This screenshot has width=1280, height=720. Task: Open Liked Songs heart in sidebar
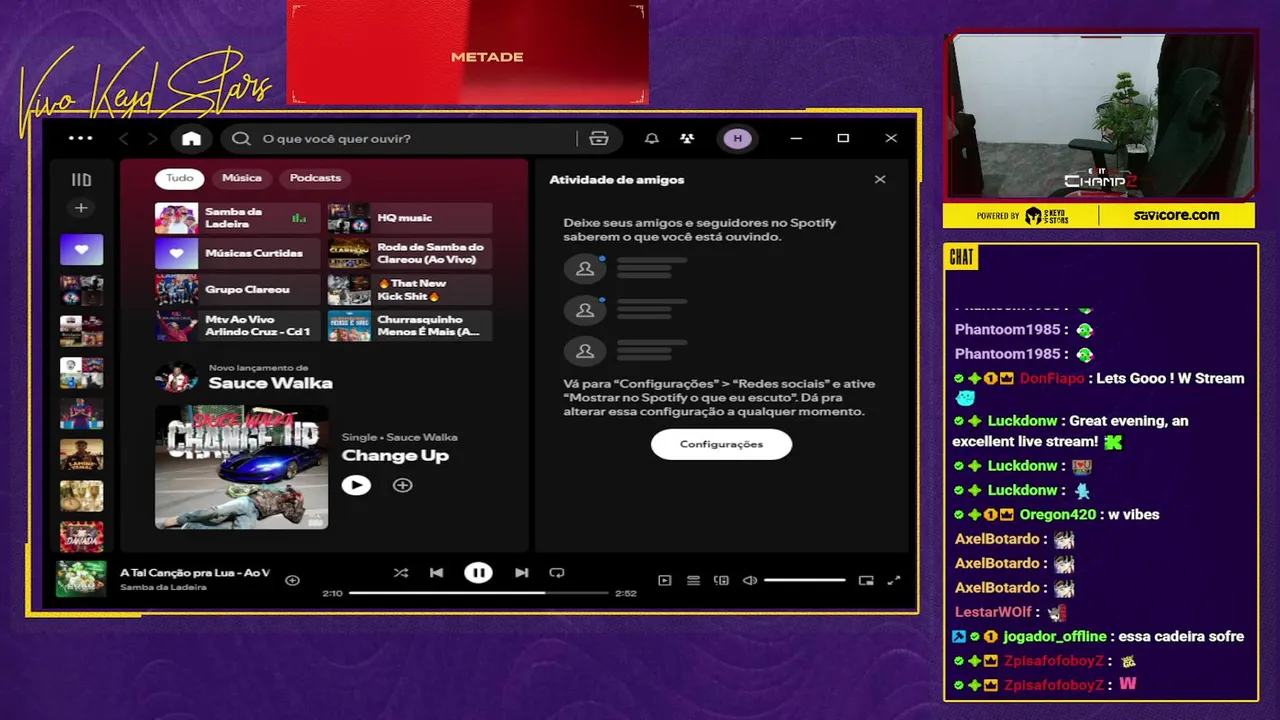81,249
